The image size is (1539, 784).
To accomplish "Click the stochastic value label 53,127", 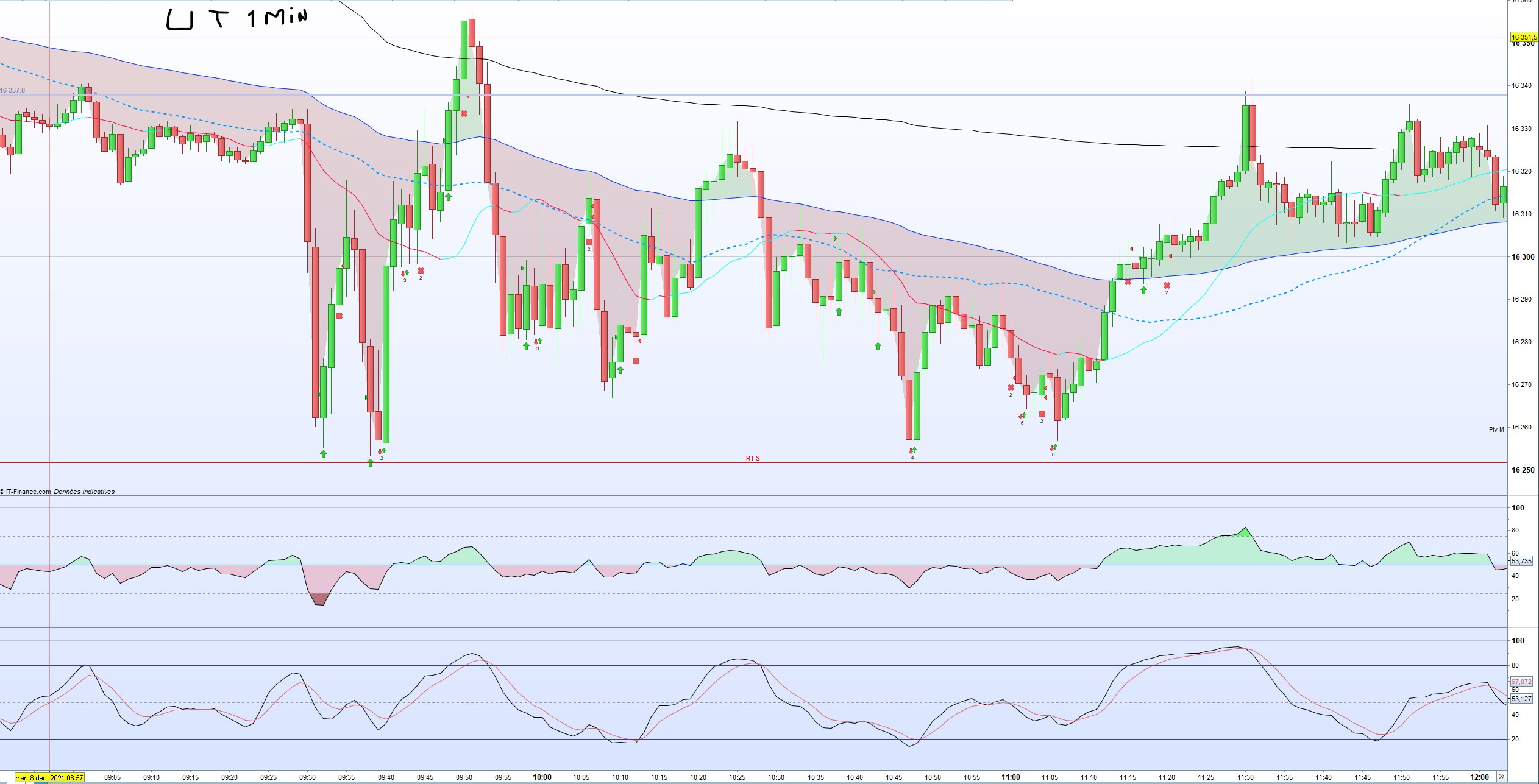I will [1521, 699].
